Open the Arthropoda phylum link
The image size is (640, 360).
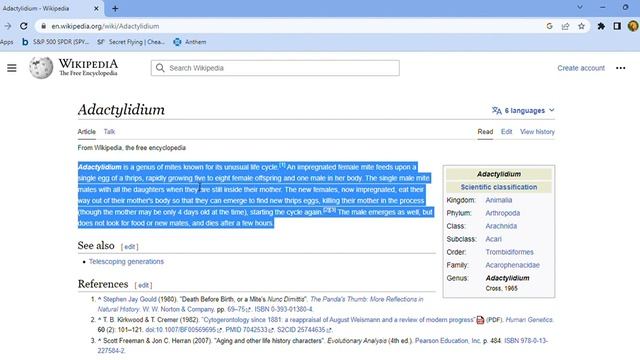click(502, 213)
